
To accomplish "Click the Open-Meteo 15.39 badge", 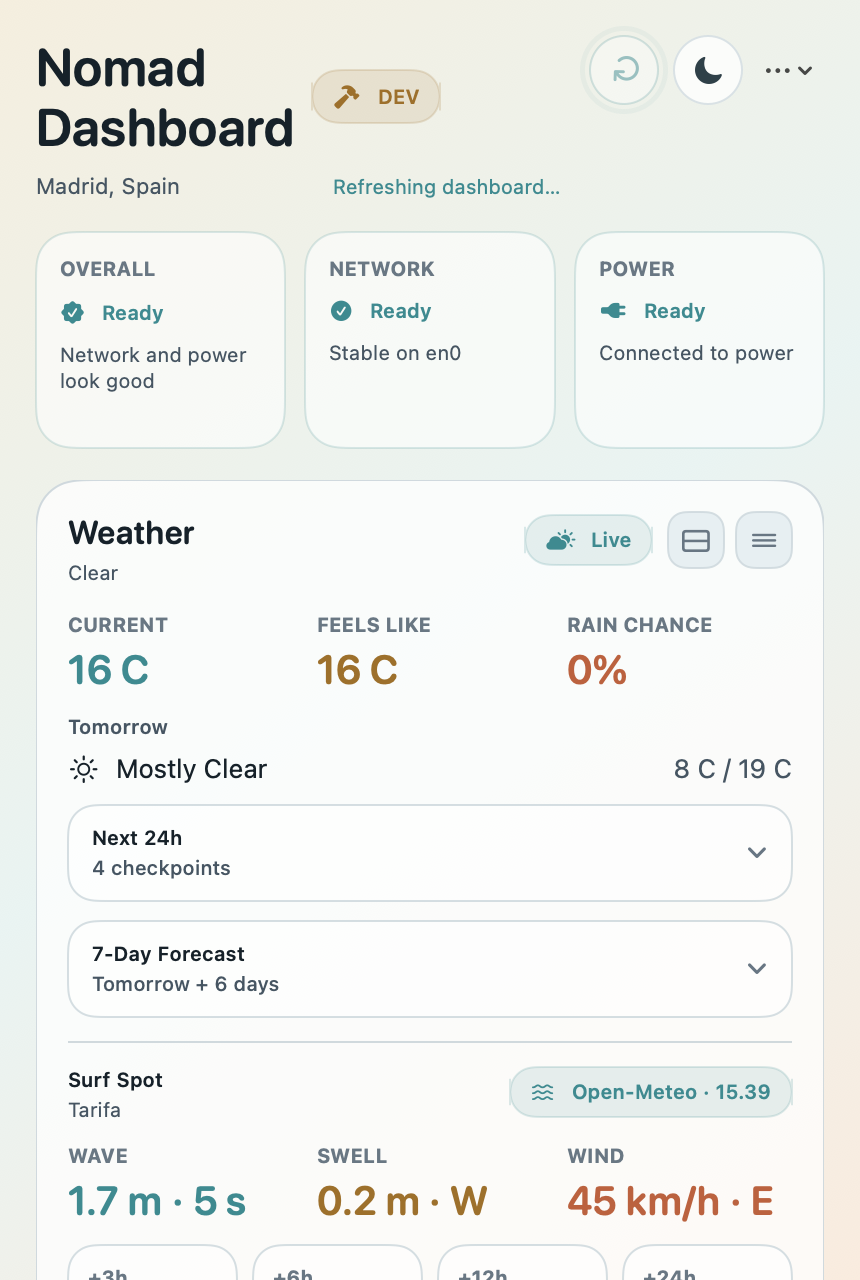I will coord(650,1092).
